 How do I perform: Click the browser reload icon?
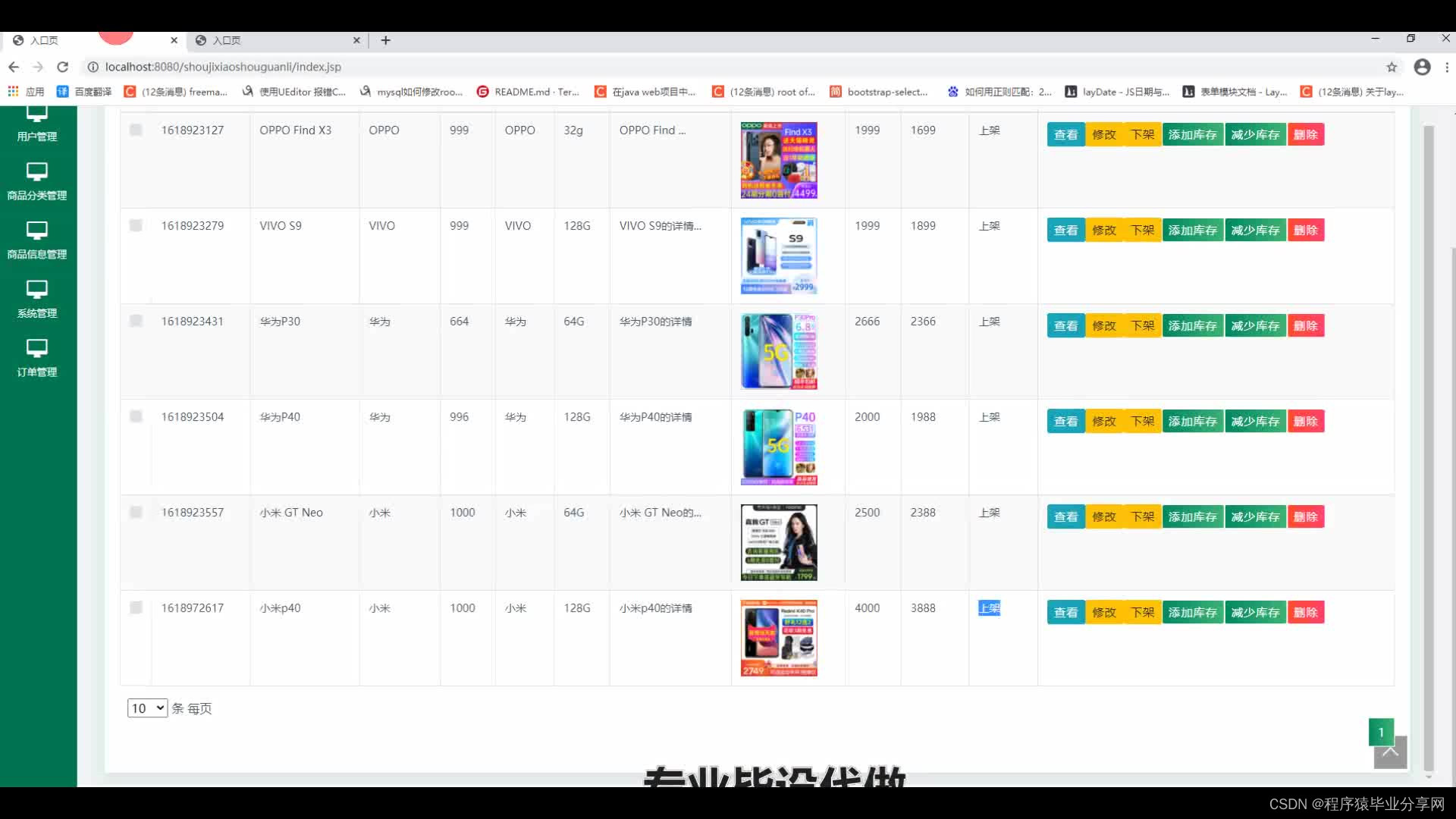click(x=63, y=67)
